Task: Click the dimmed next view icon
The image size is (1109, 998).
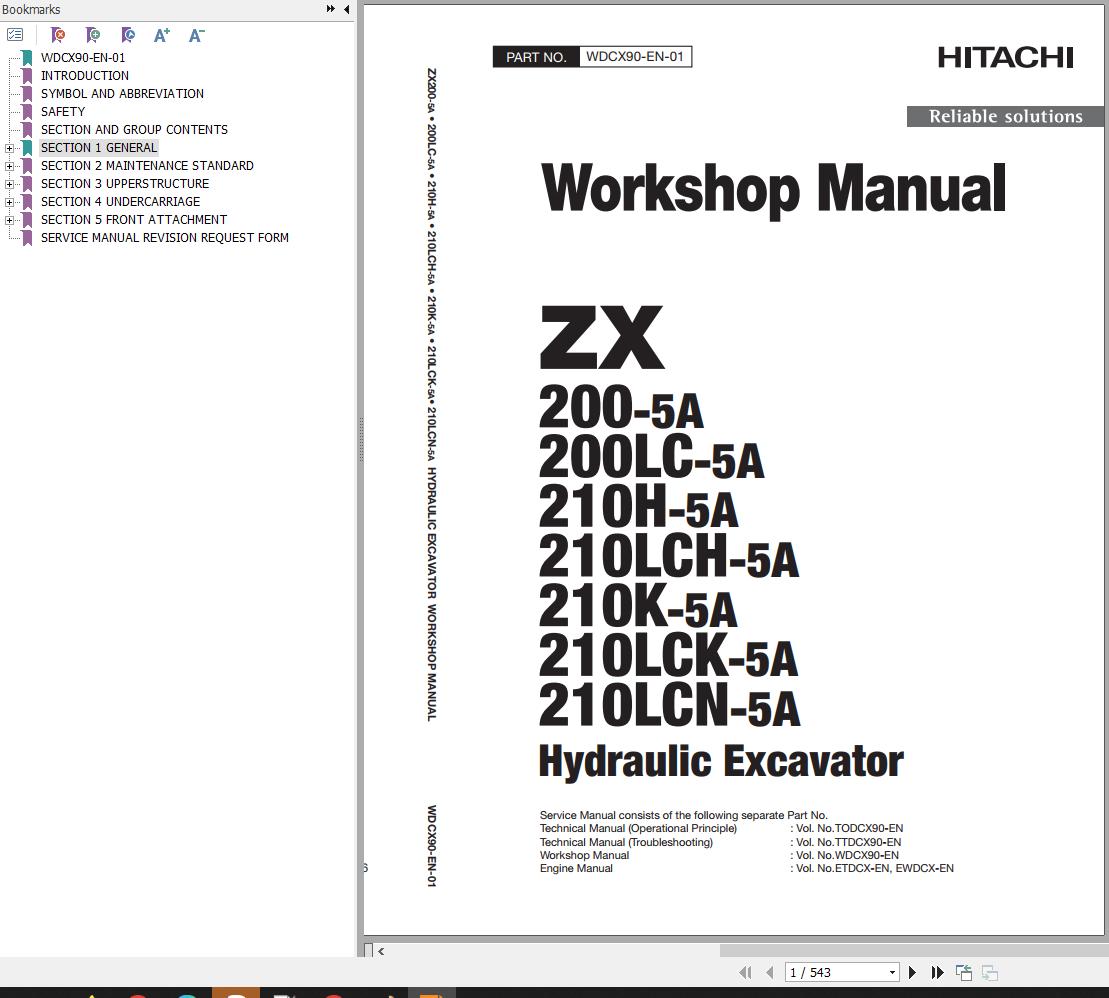Action: pyautogui.click(x=990, y=973)
